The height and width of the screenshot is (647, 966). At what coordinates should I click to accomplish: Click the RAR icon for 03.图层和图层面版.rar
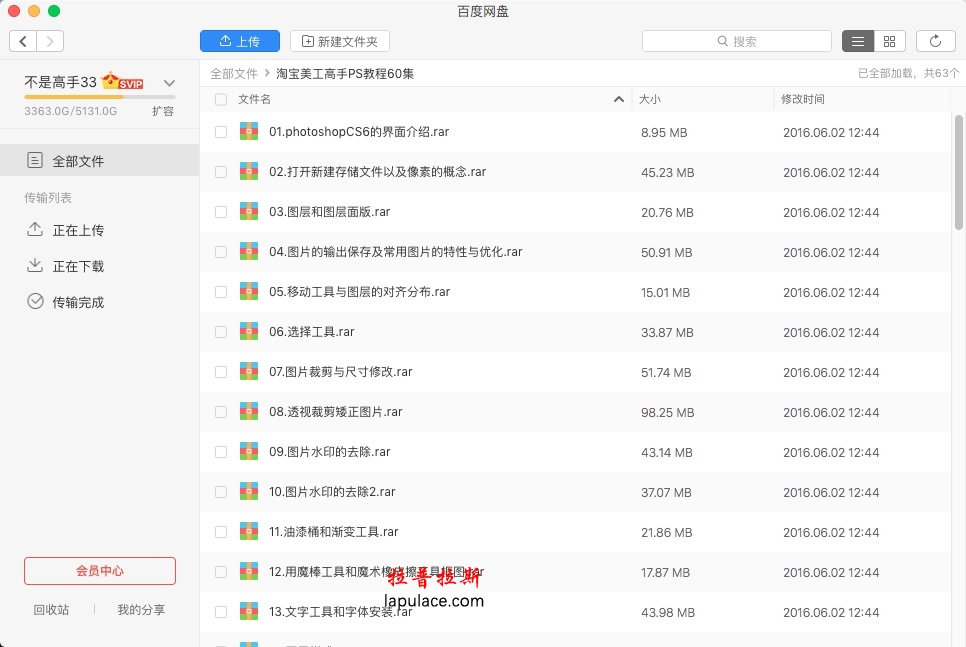(249, 212)
